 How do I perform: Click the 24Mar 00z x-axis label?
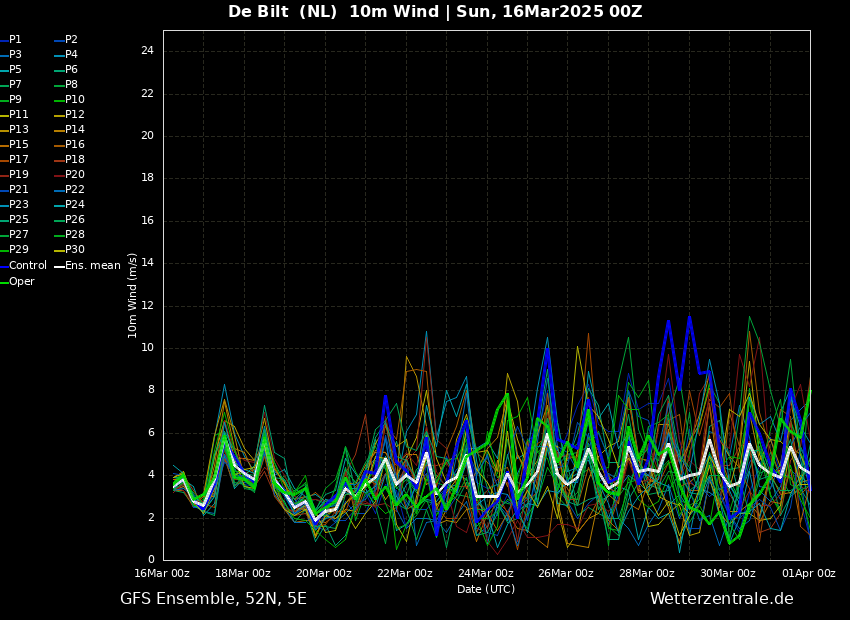pyautogui.click(x=486, y=574)
